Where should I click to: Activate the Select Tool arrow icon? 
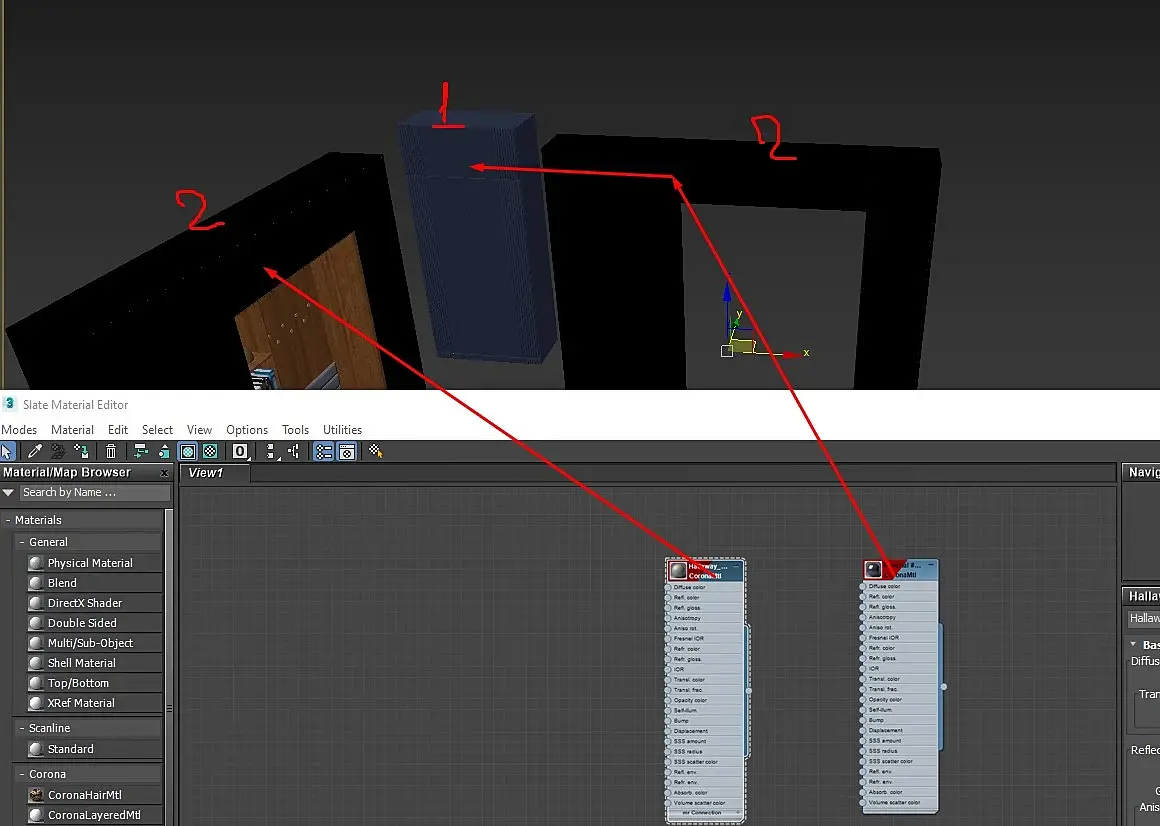click(x=7, y=451)
